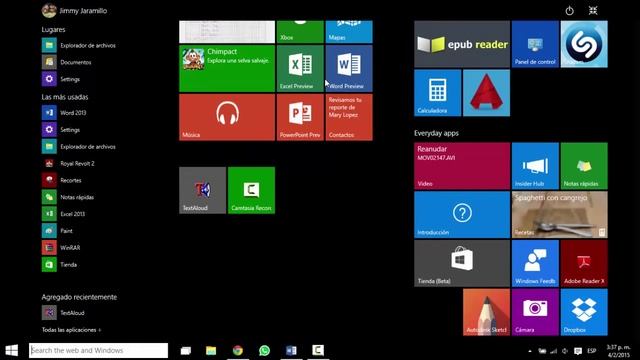Image resolution: width=640 pixels, height=360 pixels.
Task: Open Settings in Las más usadas list
Action: [61, 130]
